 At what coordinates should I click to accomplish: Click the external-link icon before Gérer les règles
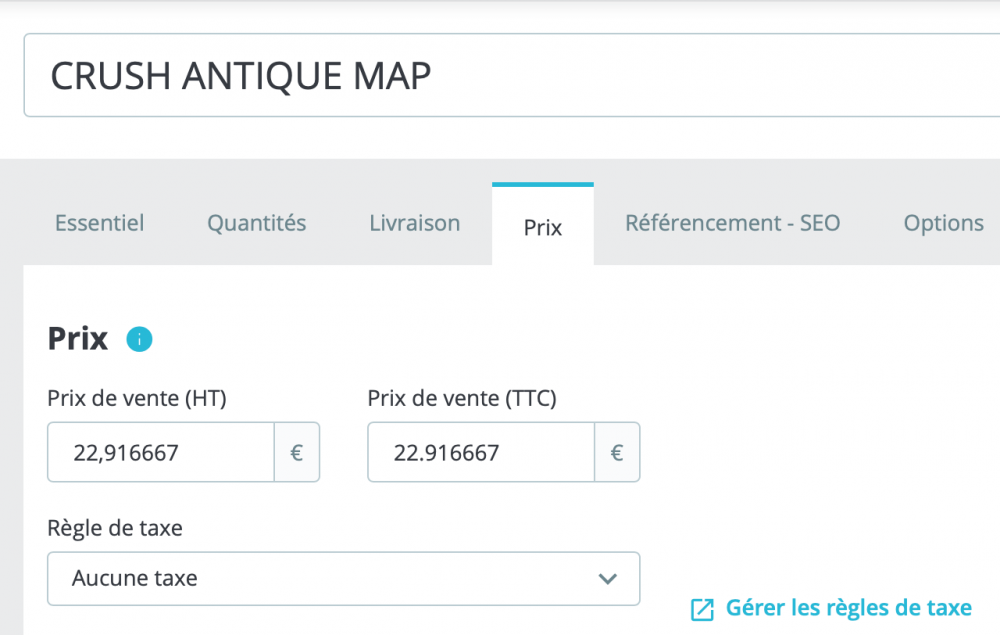coord(703,609)
